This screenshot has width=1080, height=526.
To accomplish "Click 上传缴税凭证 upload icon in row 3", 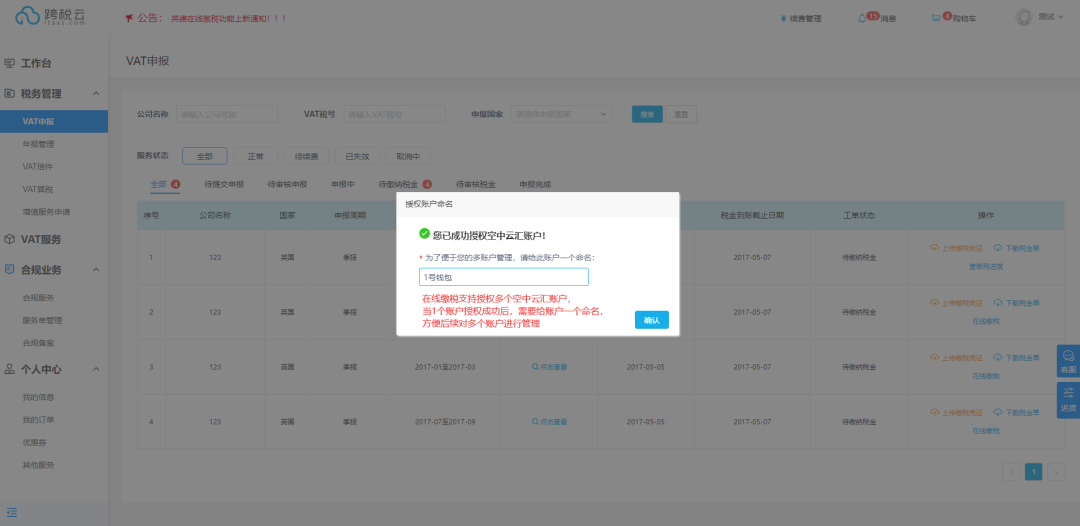I will 935,357.
